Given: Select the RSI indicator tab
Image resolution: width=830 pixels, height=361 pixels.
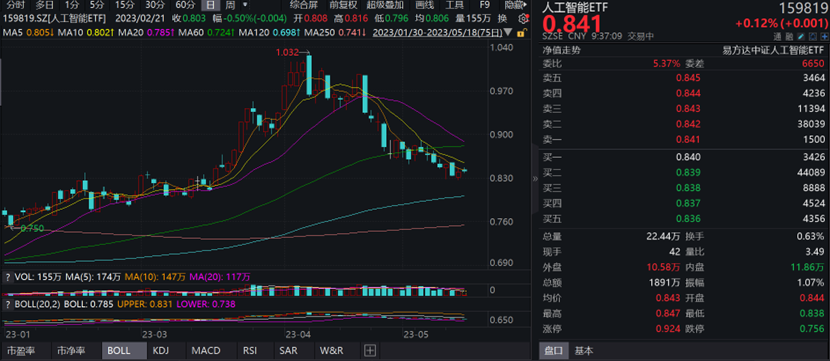Looking at the screenshot, I should point(250,350).
